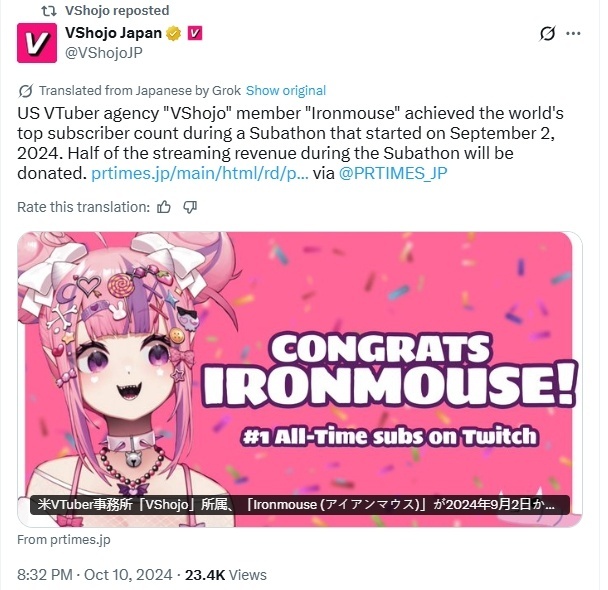Click the repost icon above the post
This screenshot has width=608, height=590.
[49, 11]
